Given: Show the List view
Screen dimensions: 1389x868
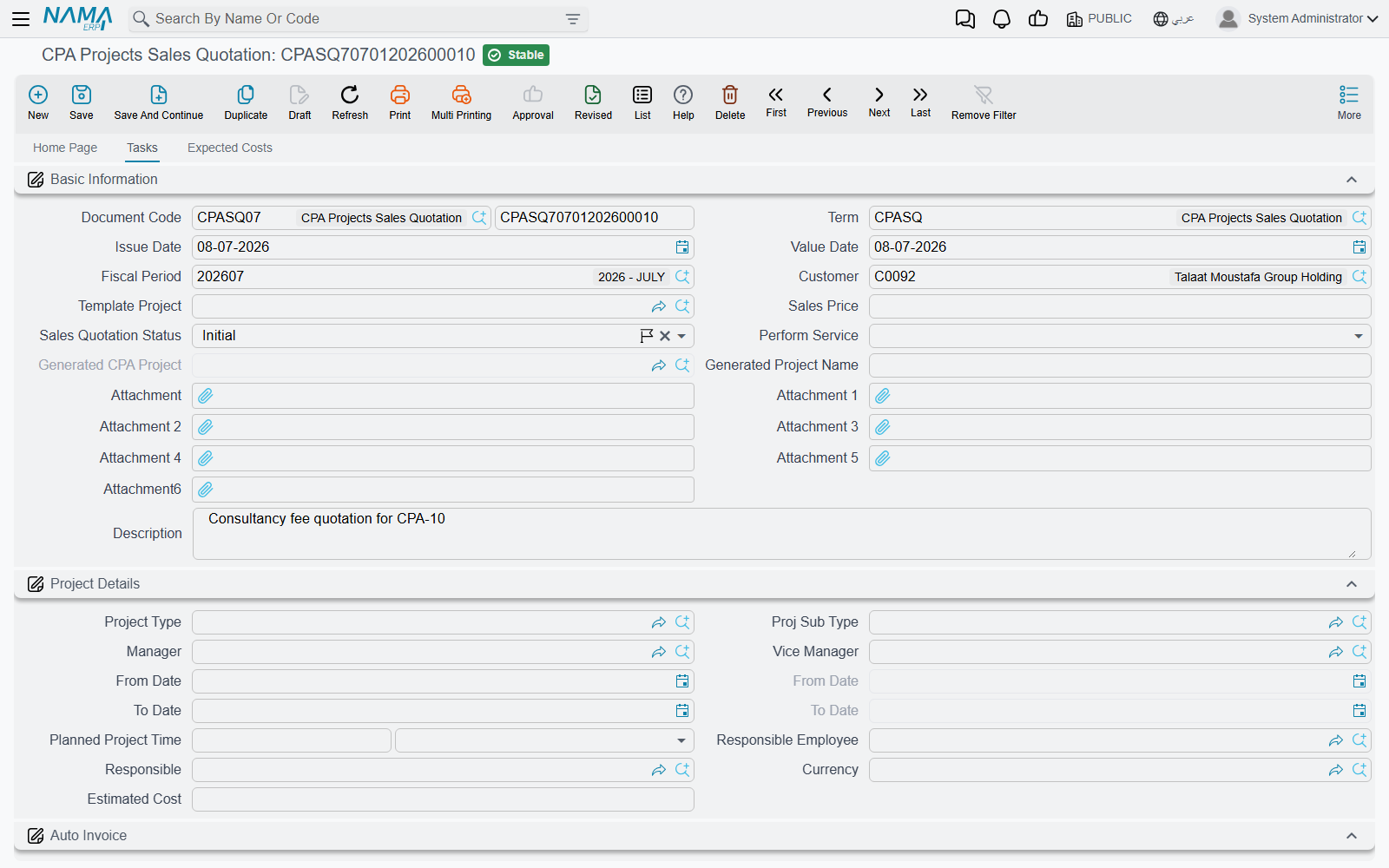Looking at the screenshot, I should pos(642,102).
